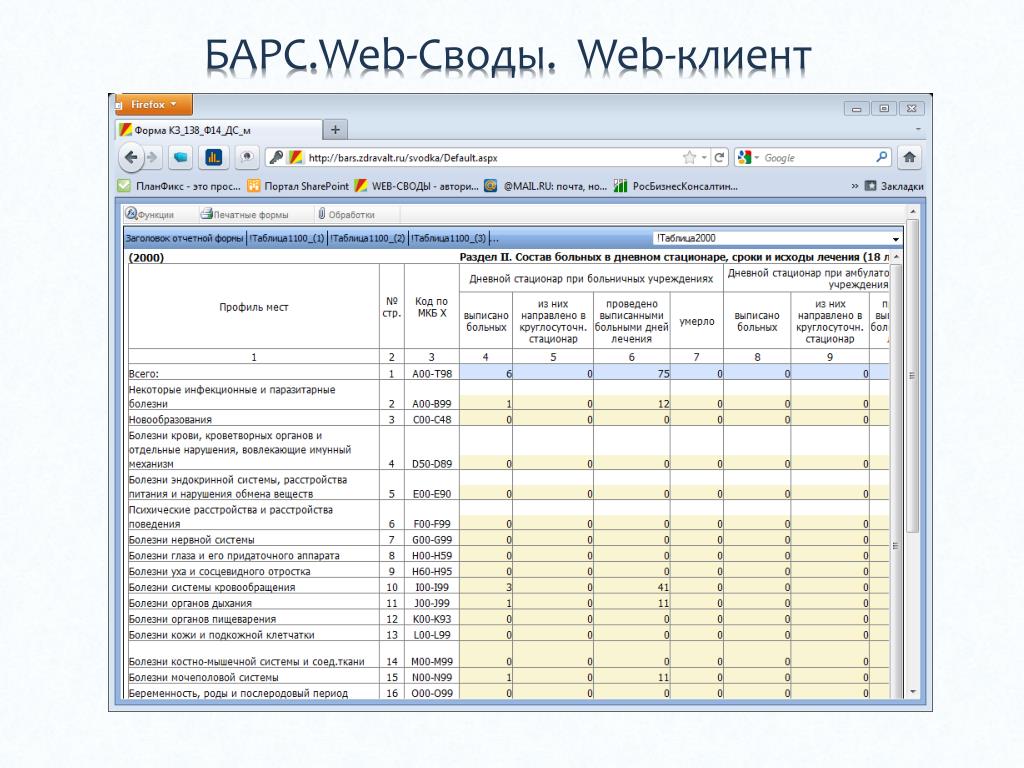Open the ПланФикс bookmark
1024x768 pixels.
[179, 186]
